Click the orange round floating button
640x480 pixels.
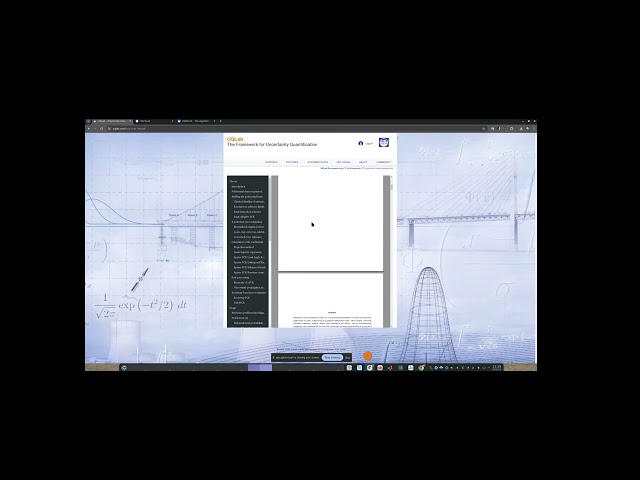pyautogui.click(x=367, y=356)
